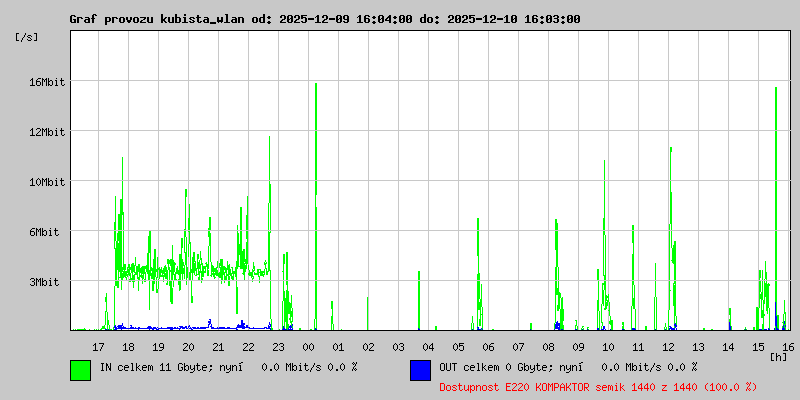Click hour label '09' on x-axis
The height and width of the screenshot is (400, 800).
pos(579,347)
